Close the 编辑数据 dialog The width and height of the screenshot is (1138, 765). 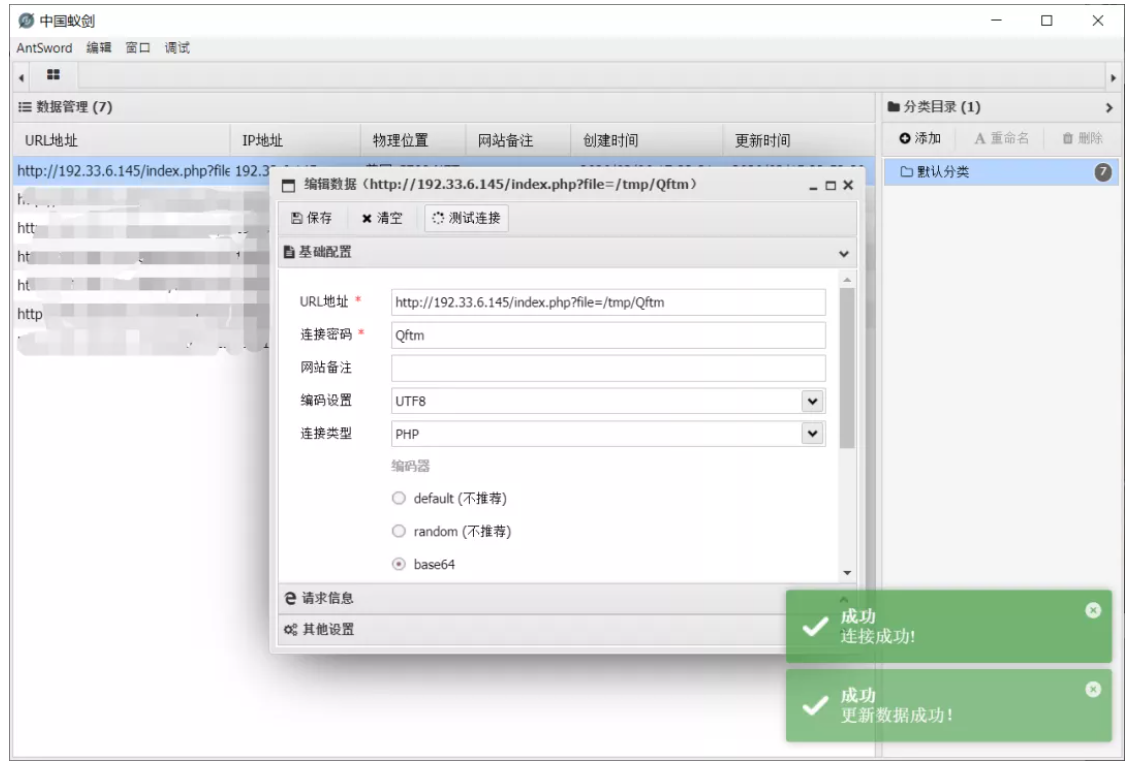tap(848, 185)
